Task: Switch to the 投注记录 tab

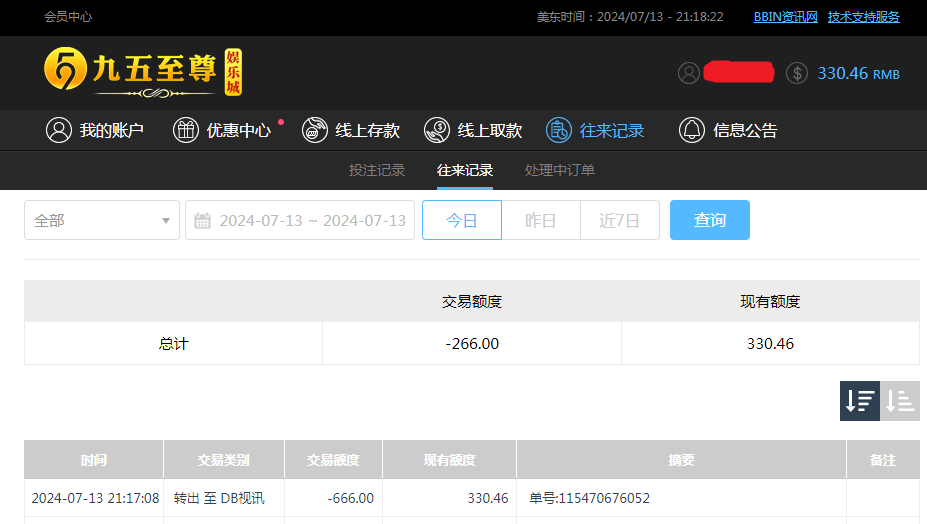Action: (377, 170)
